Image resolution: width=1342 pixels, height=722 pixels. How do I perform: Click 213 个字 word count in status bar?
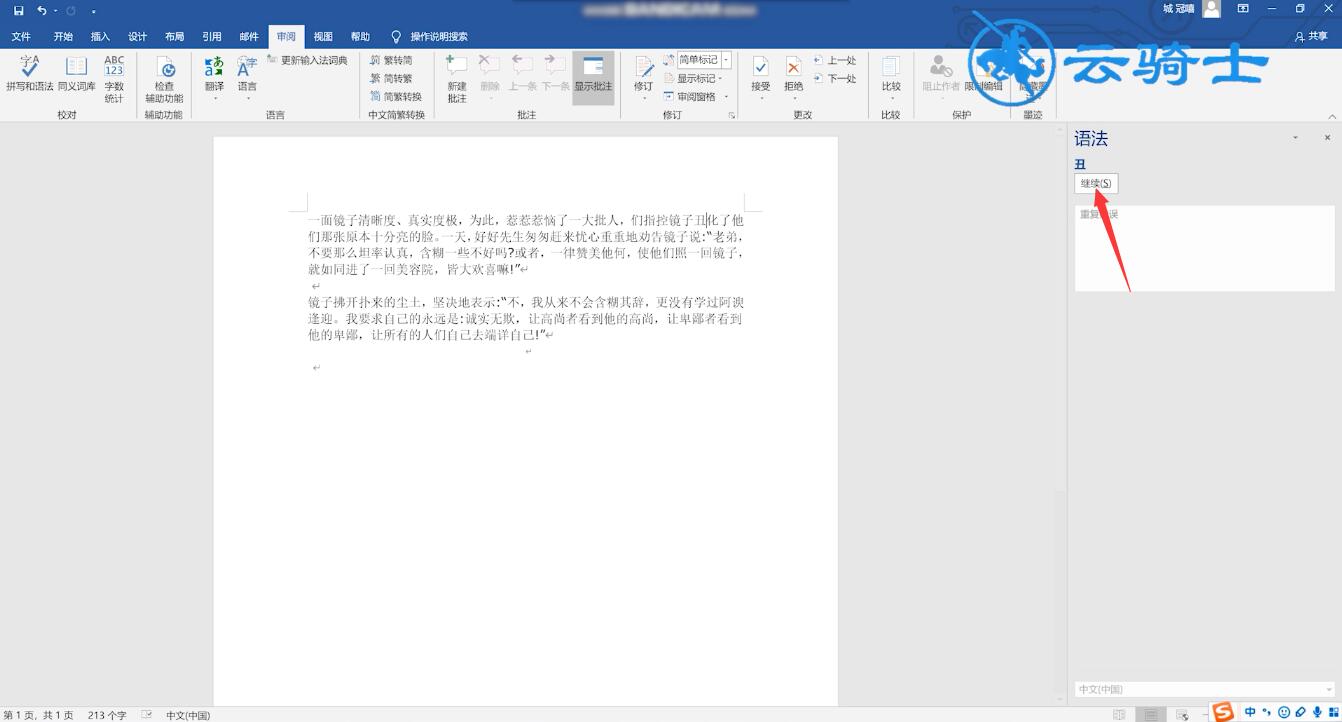(x=107, y=715)
